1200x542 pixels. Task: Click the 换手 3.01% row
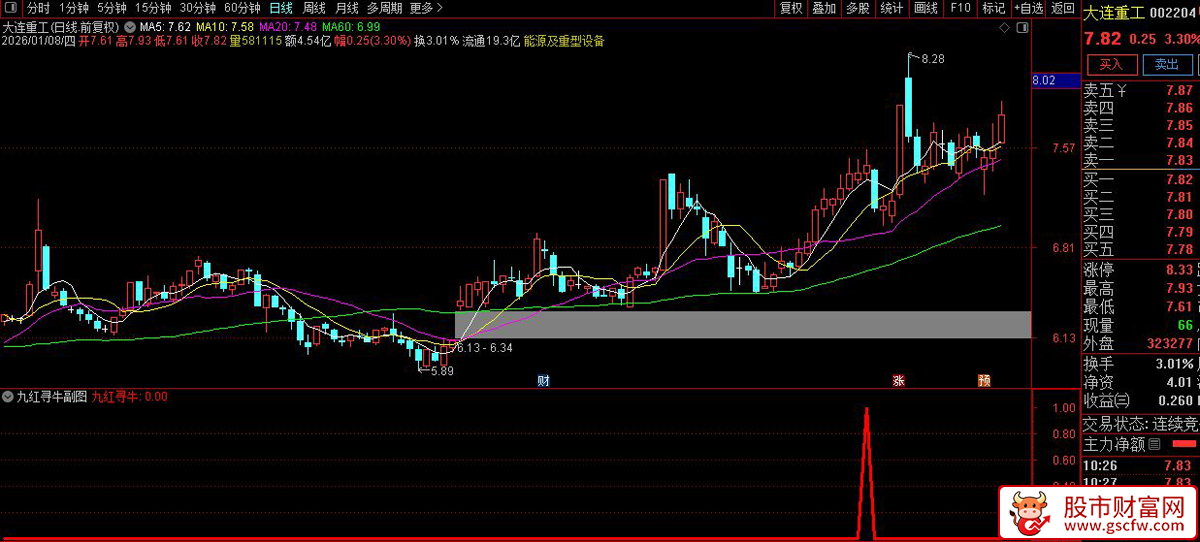(1140, 364)
